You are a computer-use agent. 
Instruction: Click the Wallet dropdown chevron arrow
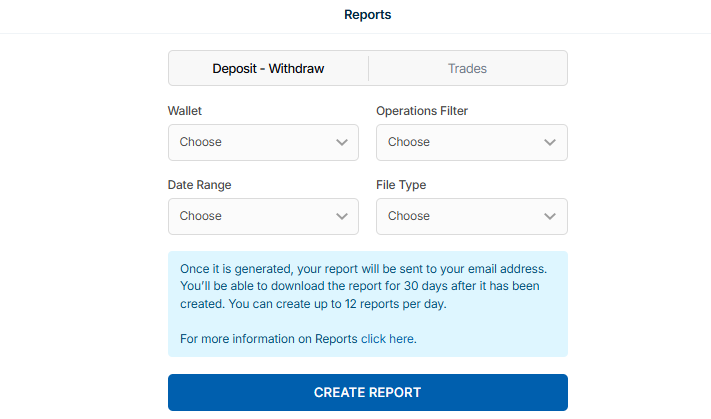click(341, 142)
